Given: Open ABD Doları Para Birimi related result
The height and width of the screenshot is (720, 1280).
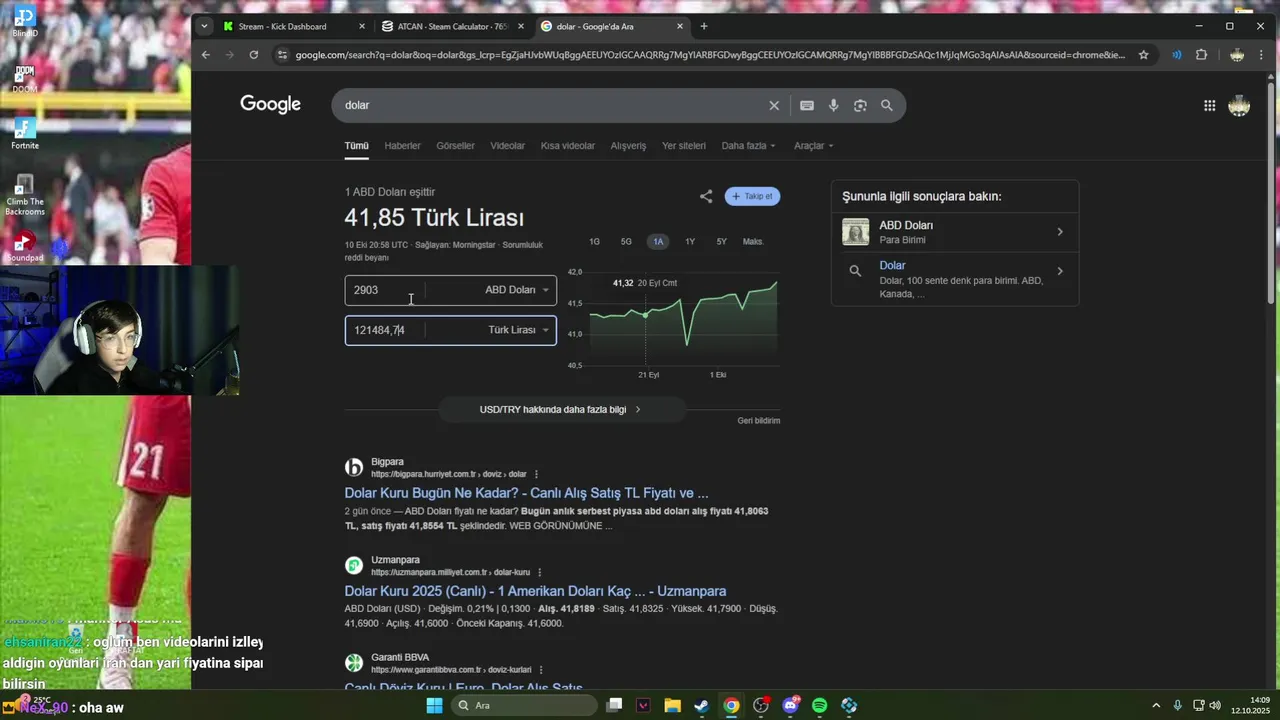Looking at the screenshot, I should click(x=955, y=232).
